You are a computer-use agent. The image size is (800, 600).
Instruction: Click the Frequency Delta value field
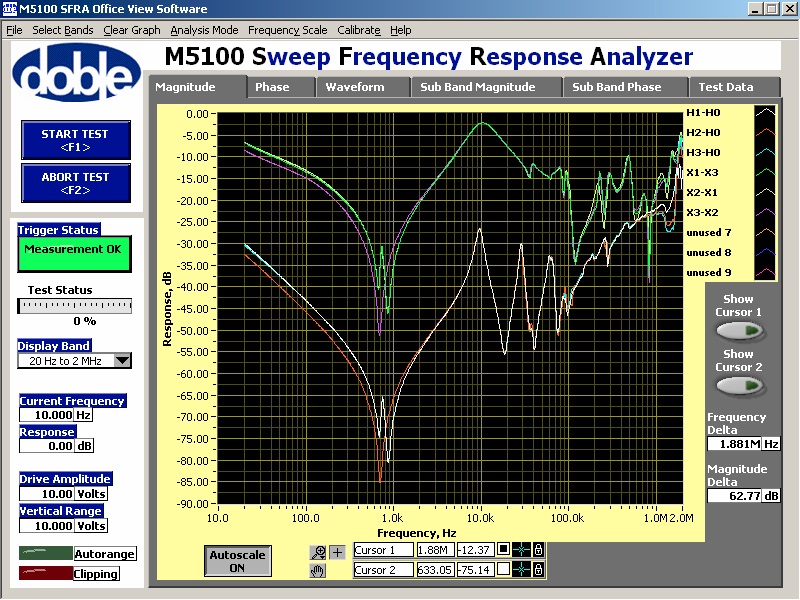click(x=735, y=444)
